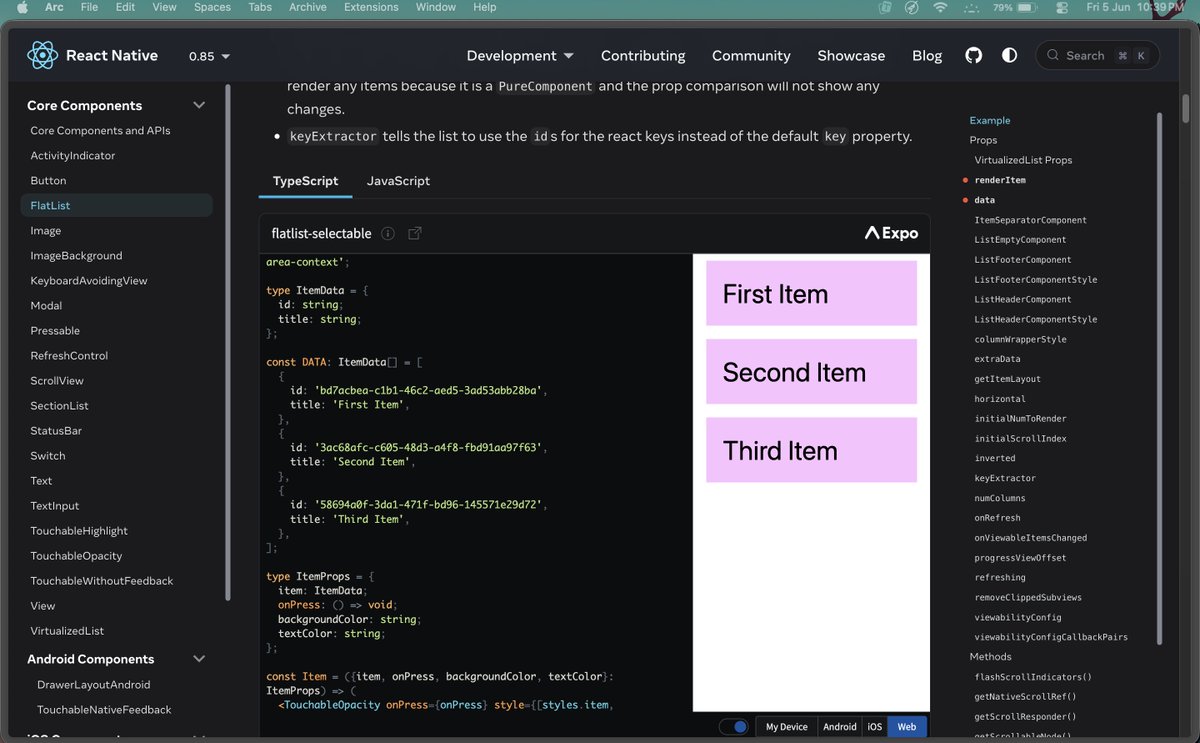The width and height of the screenshot is (1200, 743).
Task: Open the Extensions menu in the menu bar
Action: 371,7
